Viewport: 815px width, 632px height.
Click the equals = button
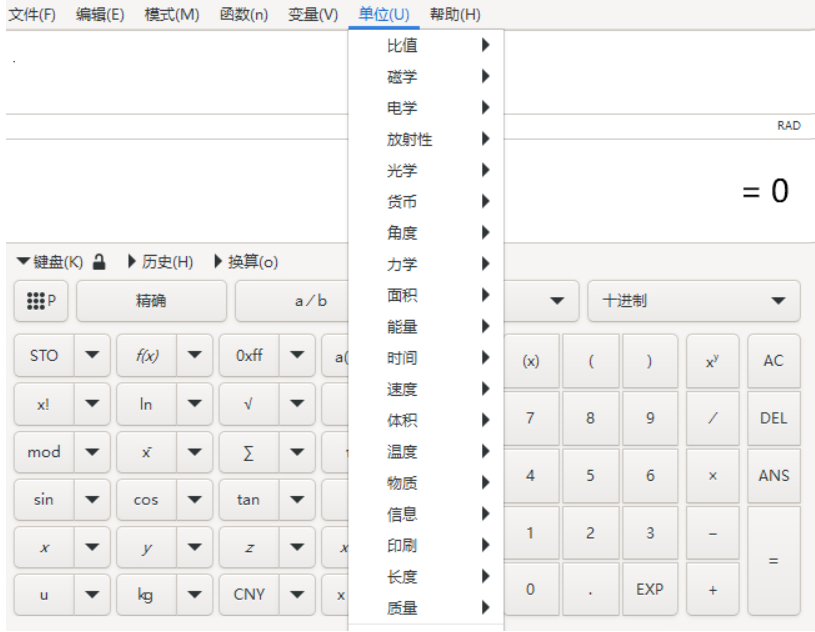[x=773, y=561]
